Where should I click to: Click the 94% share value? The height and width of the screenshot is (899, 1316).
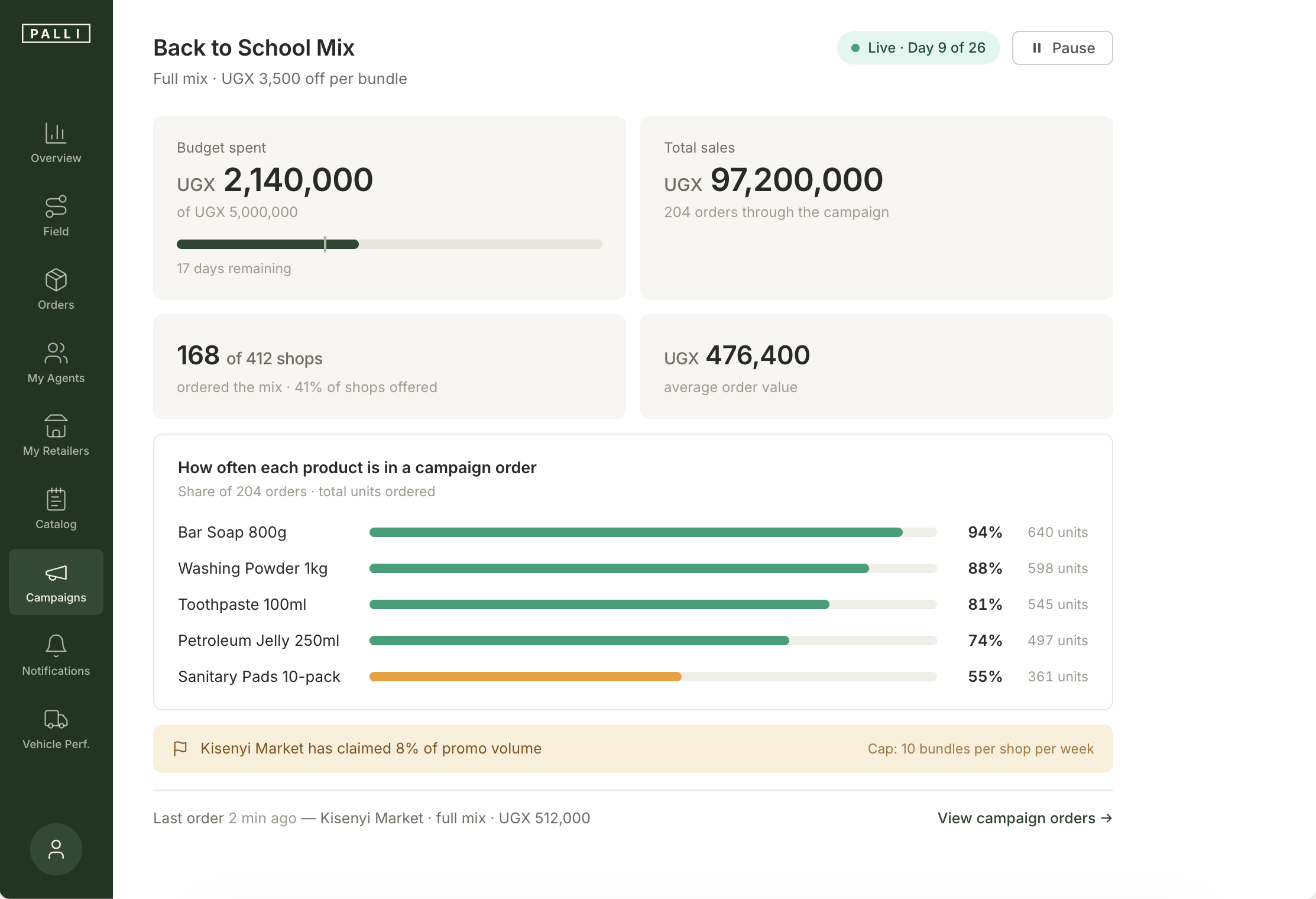985,532
